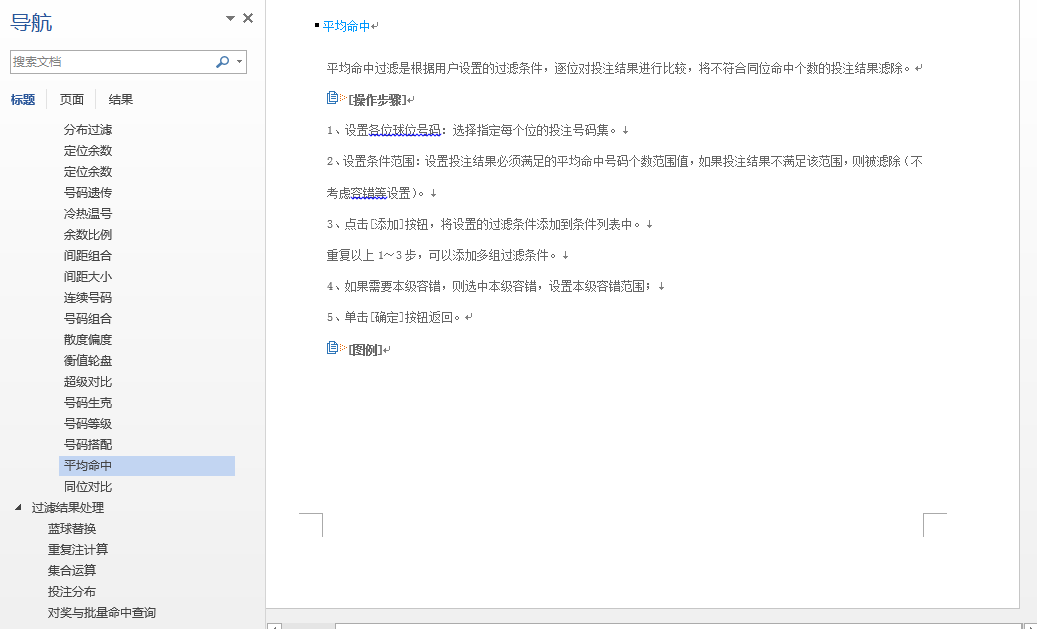1037x629 pixels.
Task: Jump to the 分布过滤 heading
Action: (x=88, y=130)
